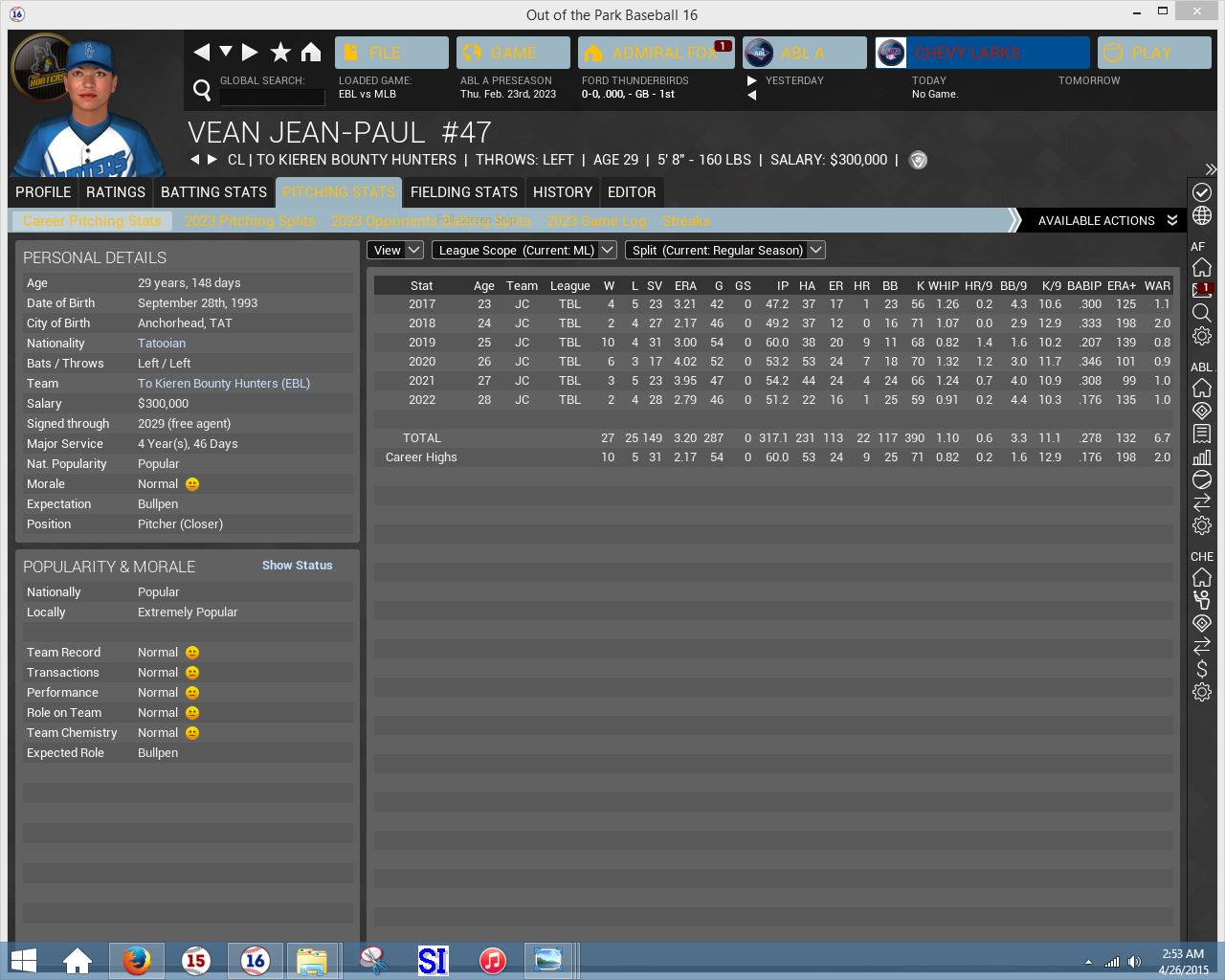Open the AF home icon in the sidebar
Image resolution: width=1225 pixels, height=980 pixels.
coord(1202,267)
